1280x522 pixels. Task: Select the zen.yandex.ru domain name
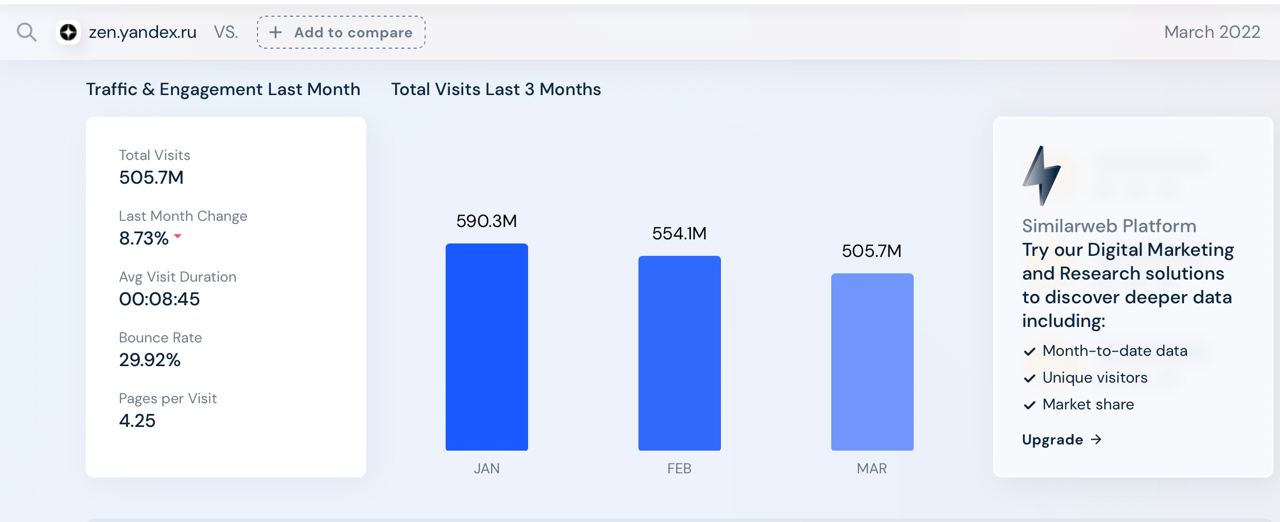143,32
